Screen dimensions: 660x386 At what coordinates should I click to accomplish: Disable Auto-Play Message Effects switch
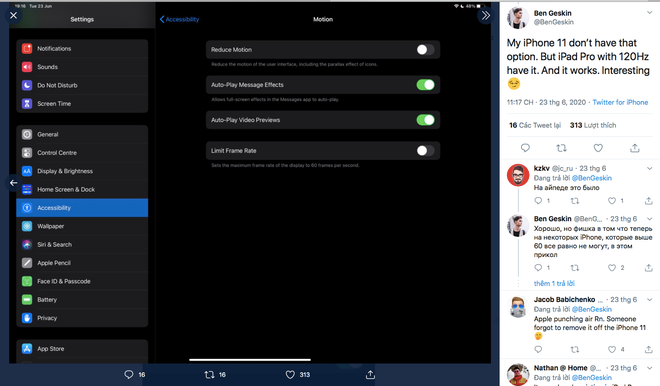pyautogui.click(x=425, y=85)
